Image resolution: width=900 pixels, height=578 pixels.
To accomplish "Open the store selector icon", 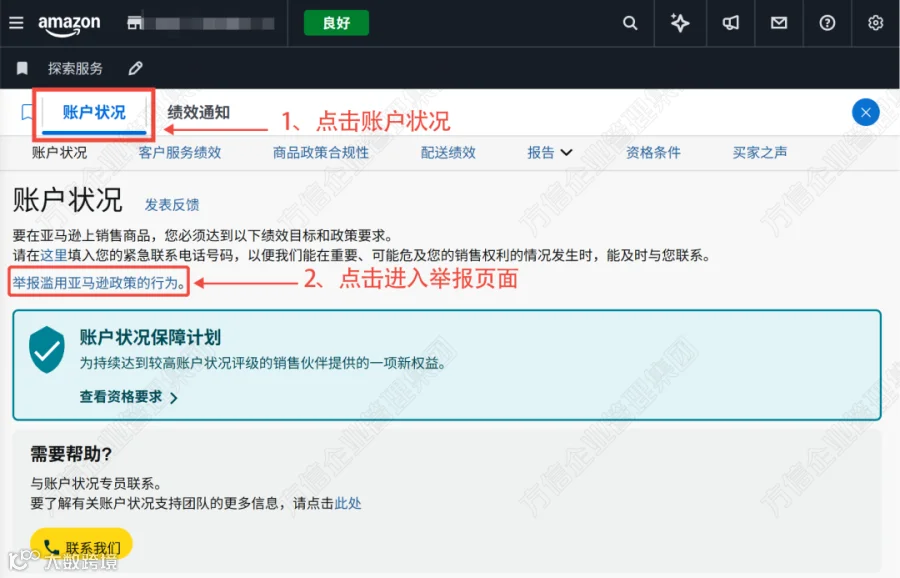I will click(134, 23).
